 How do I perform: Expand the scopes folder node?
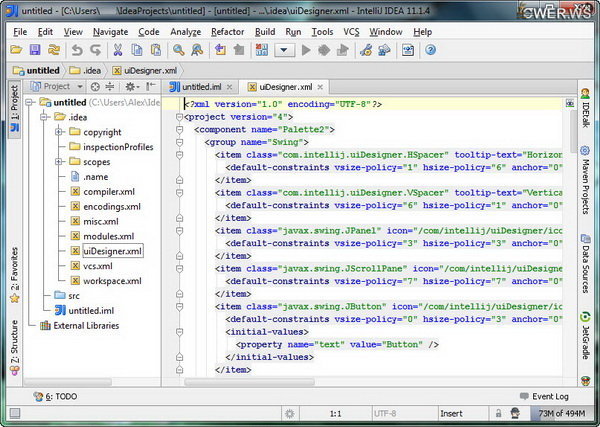pos(60,162)
